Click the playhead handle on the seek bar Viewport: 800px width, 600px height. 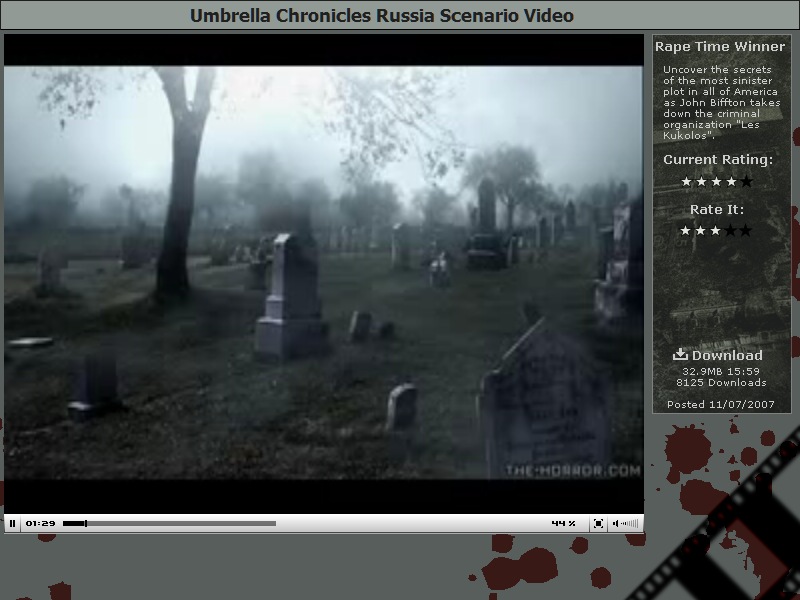coord(86,523)
